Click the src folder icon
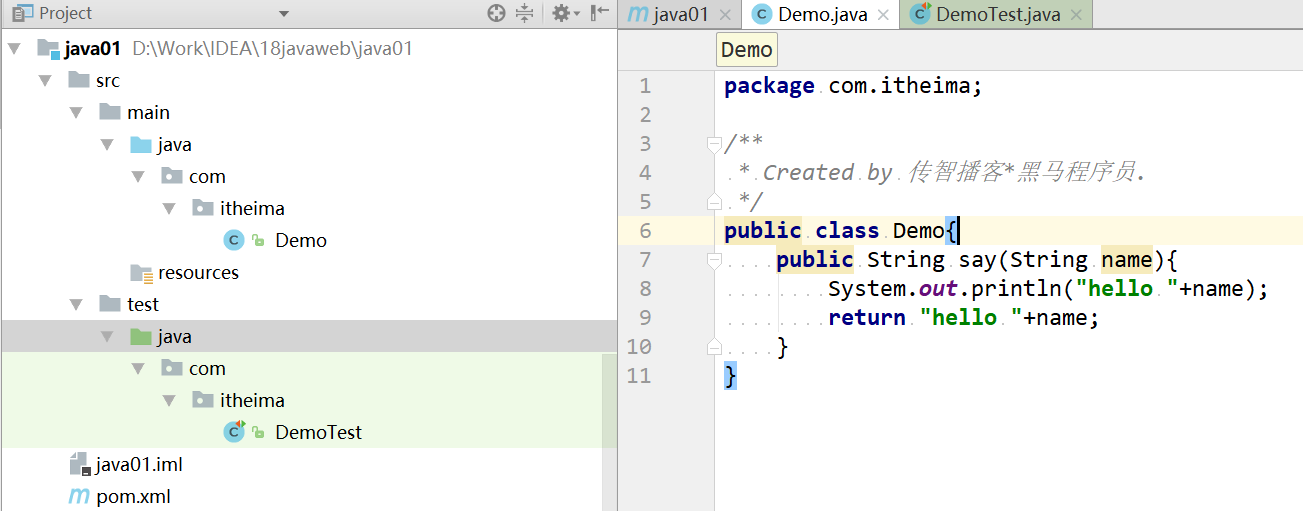Screen dimensions: 1303x511 (x=79, y=80)
